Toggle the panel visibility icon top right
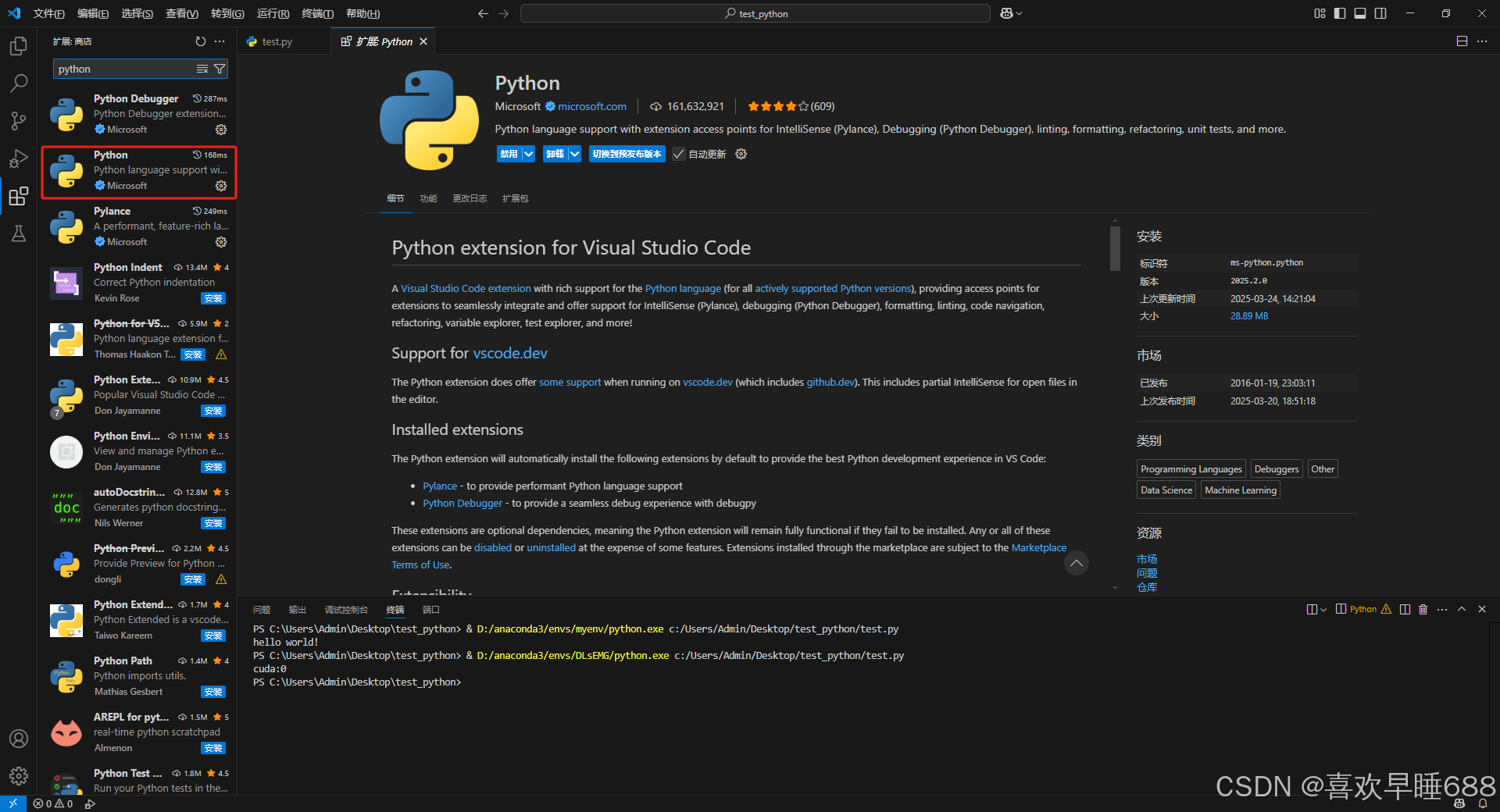The width and height of the screenshot is (1500, 812). (x=1359, y=13)
